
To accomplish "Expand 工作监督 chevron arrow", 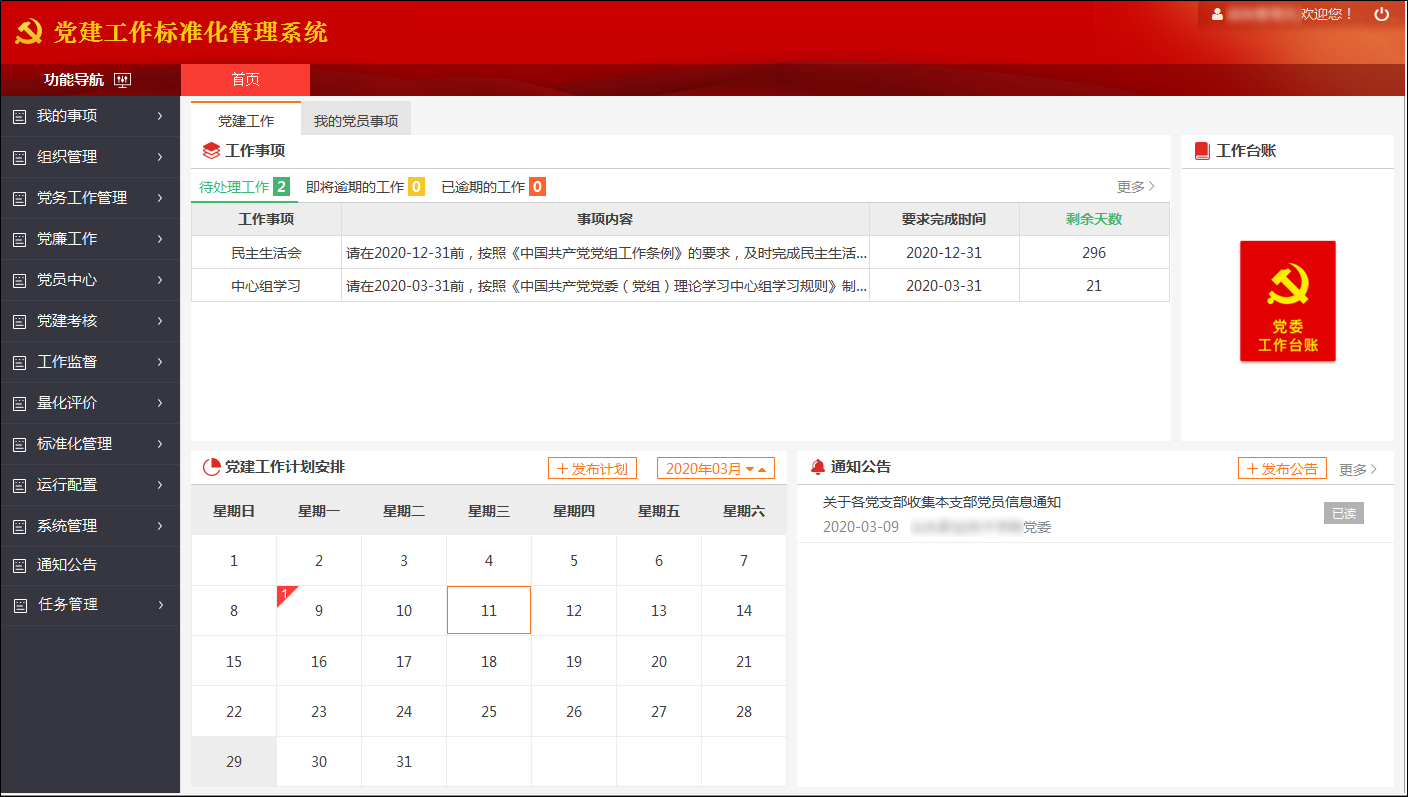I will coord(160,362).
